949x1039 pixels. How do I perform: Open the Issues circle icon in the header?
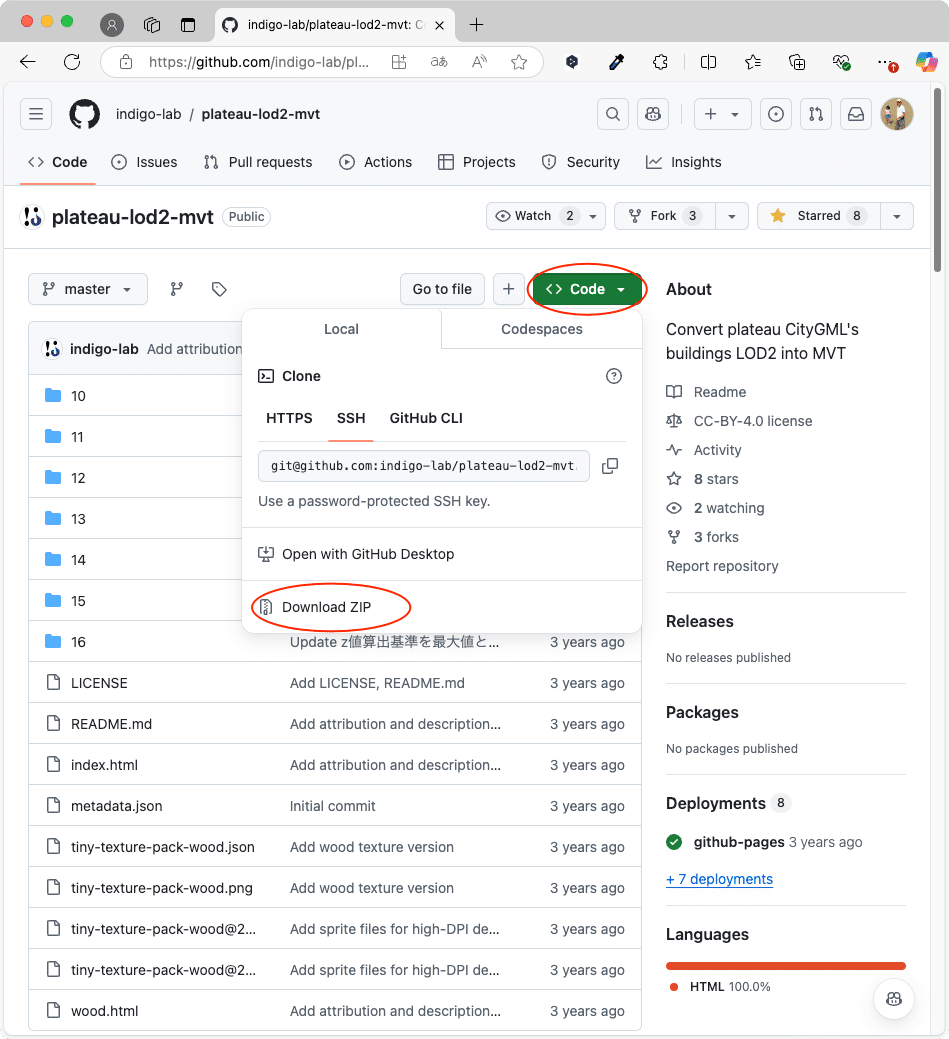pos(775,114)
